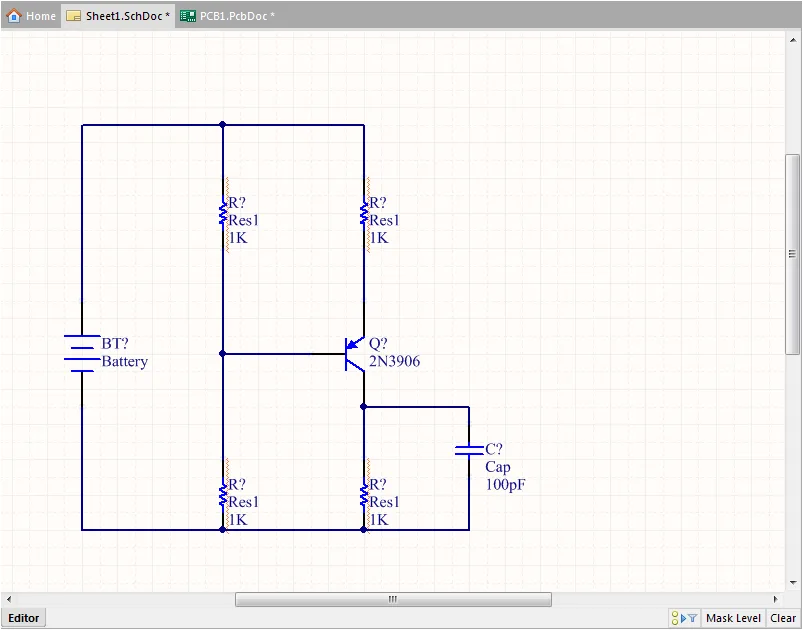Screen dimensions: 803x630
Task: Click the filter highlight icon beside Mask Level
Action: click(x=684, y=618)
